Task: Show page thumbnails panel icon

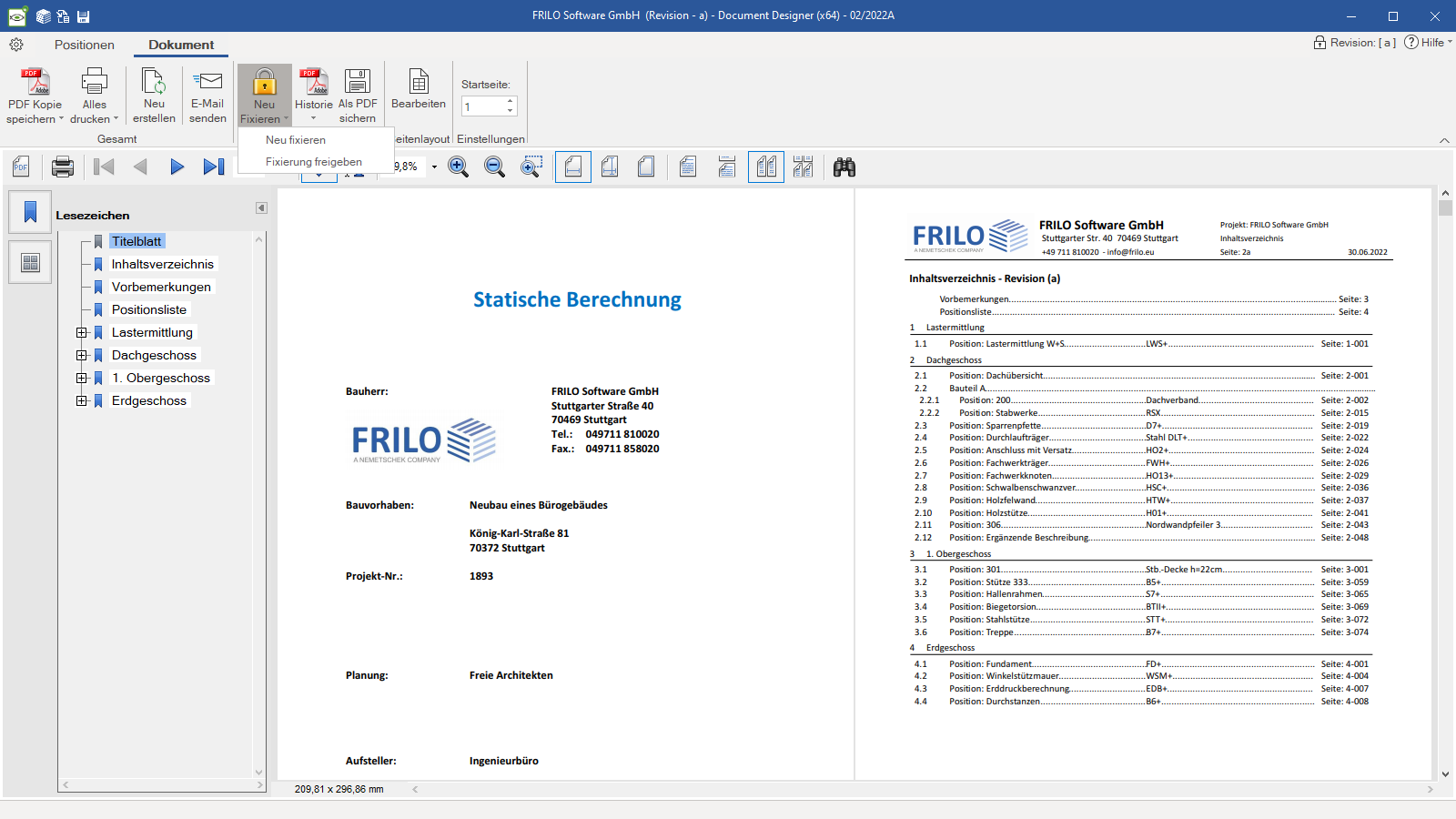Action: [30, 263]
